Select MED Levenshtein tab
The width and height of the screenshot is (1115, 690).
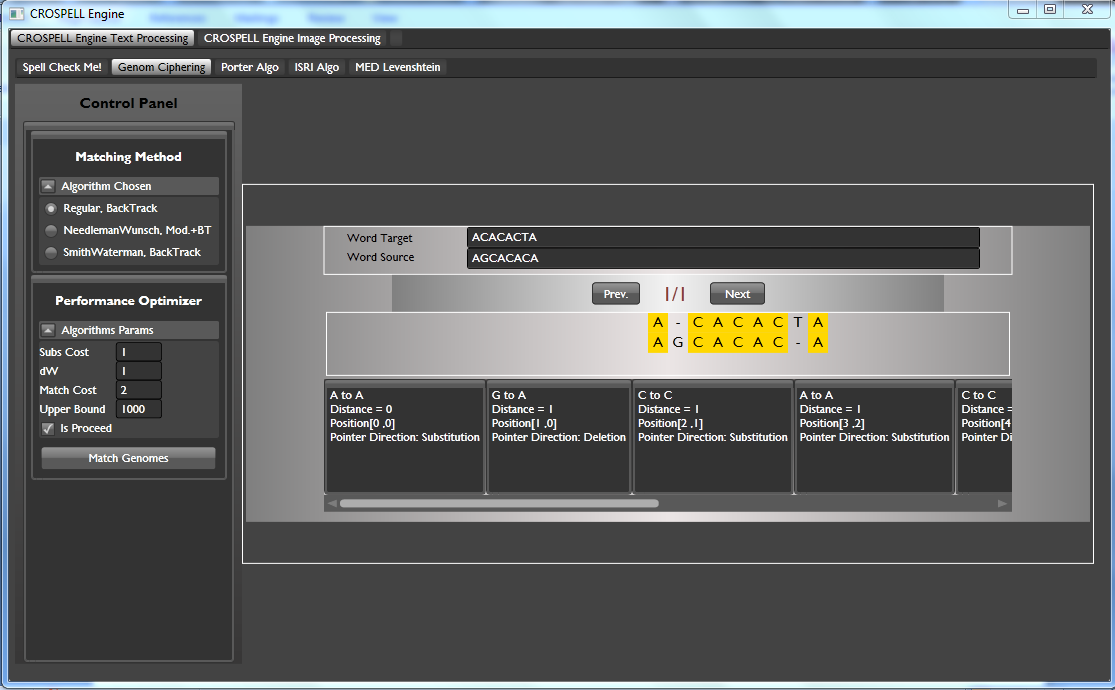point(397,67)
